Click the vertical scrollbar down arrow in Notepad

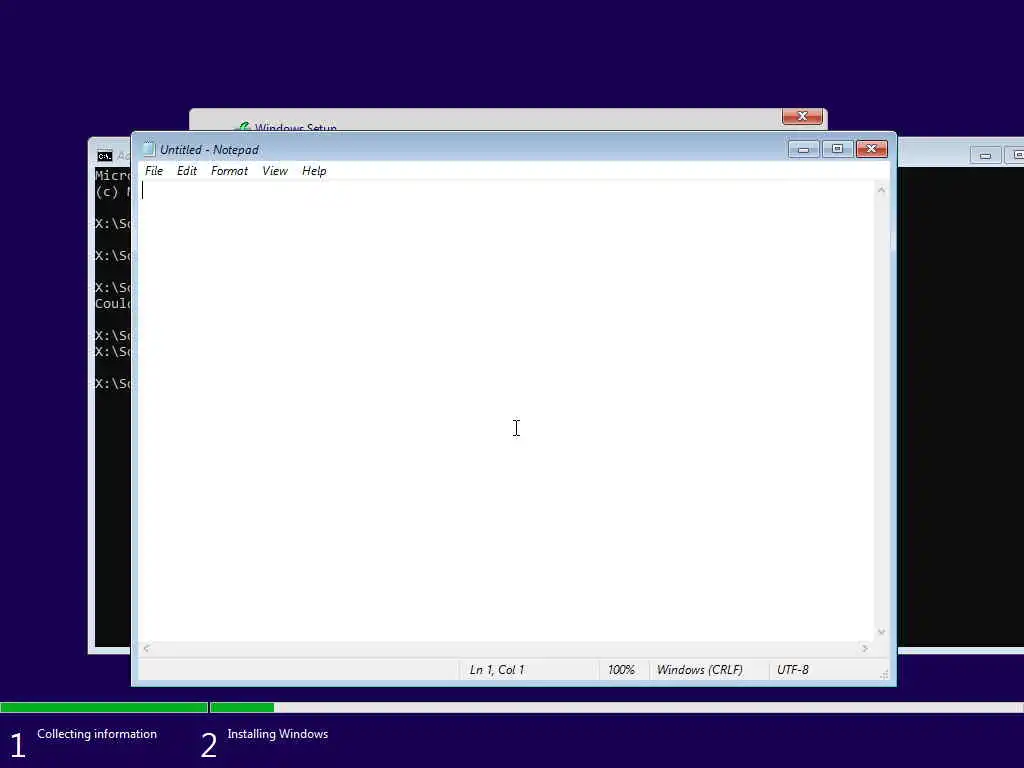(882, 632)
